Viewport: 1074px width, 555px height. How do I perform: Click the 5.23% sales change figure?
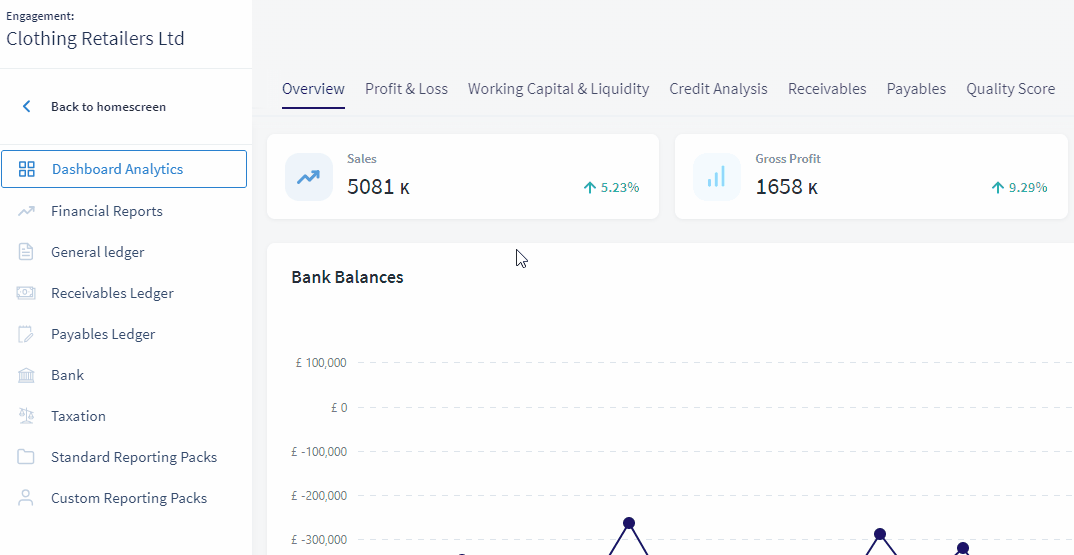(x=620, y=187)
